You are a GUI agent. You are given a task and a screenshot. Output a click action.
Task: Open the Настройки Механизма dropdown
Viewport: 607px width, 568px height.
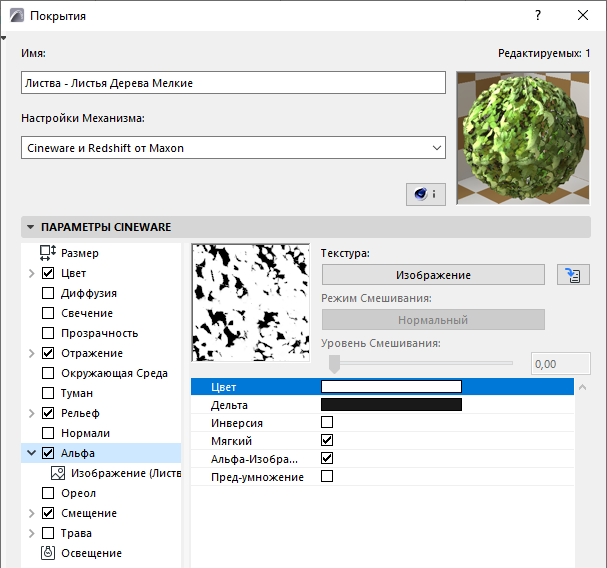[x=233, y=148]
